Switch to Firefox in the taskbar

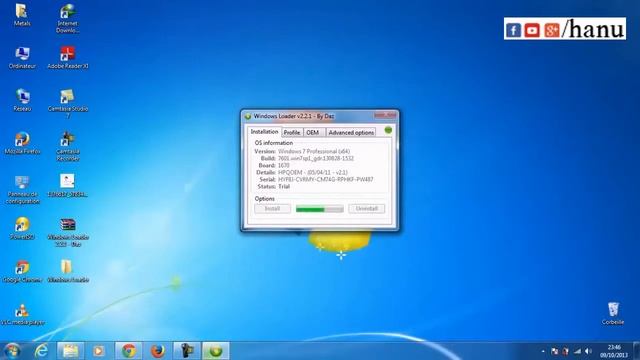[158, 351]
